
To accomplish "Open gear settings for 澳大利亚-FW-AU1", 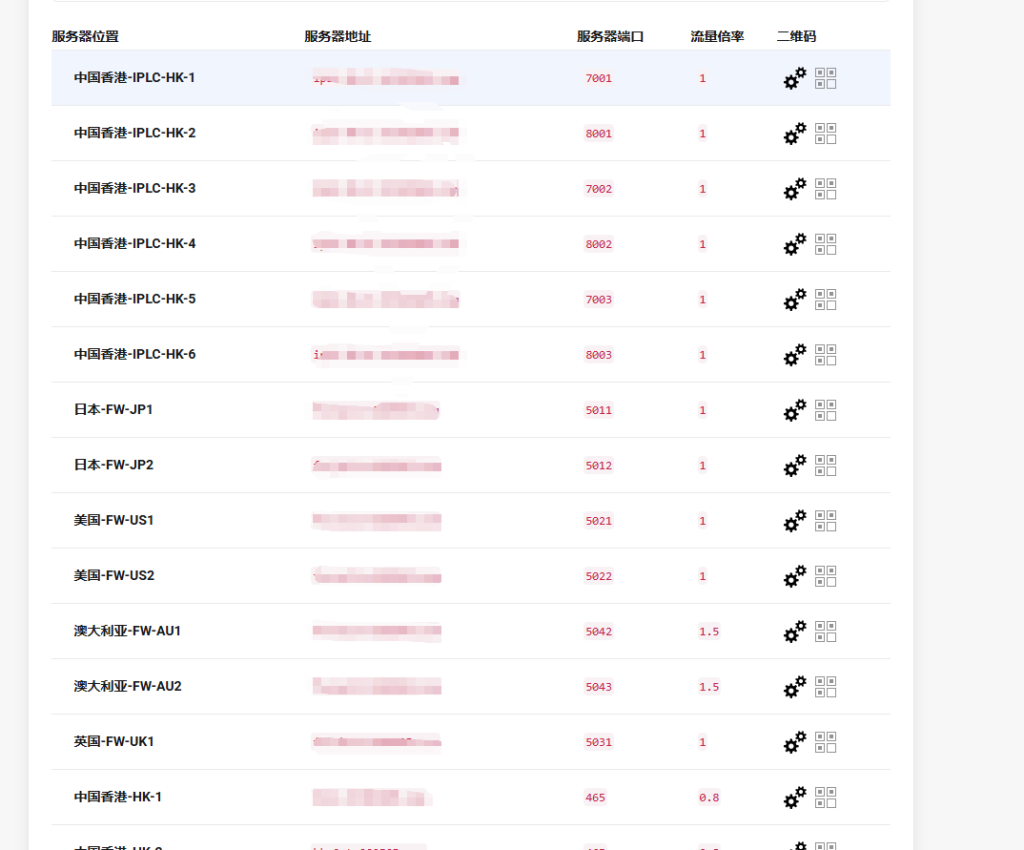I will (794, 631).
